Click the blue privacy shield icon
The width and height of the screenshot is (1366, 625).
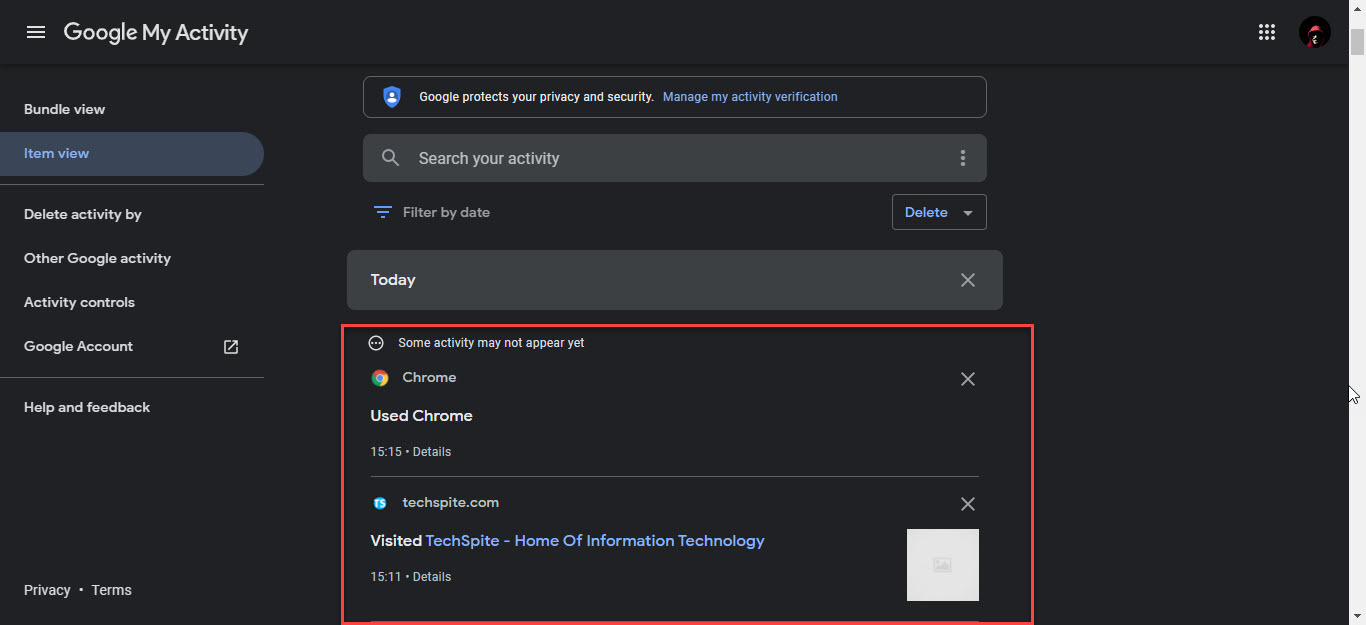tap(392, 97)
